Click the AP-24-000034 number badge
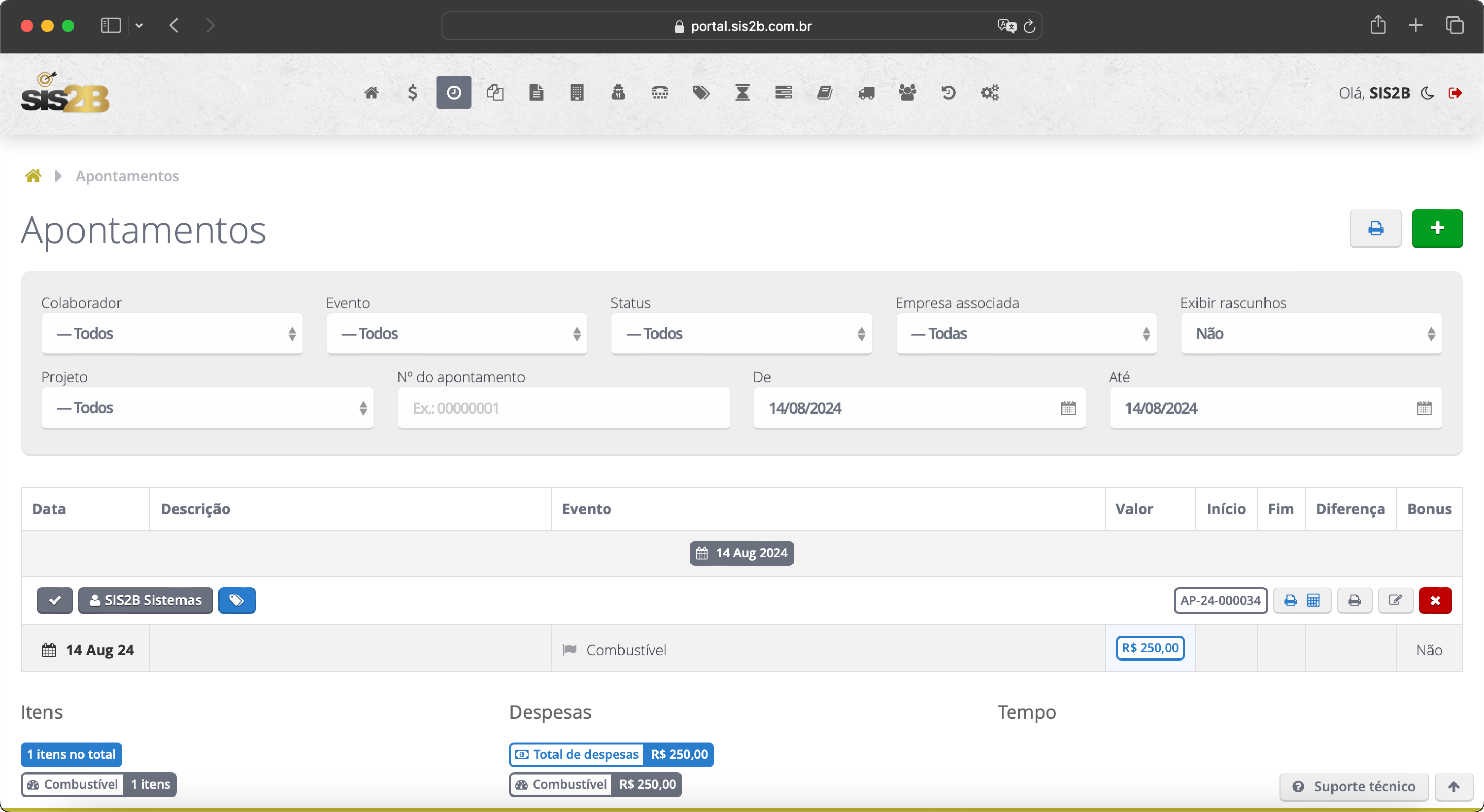The width and height of the screenshot is (1484, 812). (x=1220, y=600)
